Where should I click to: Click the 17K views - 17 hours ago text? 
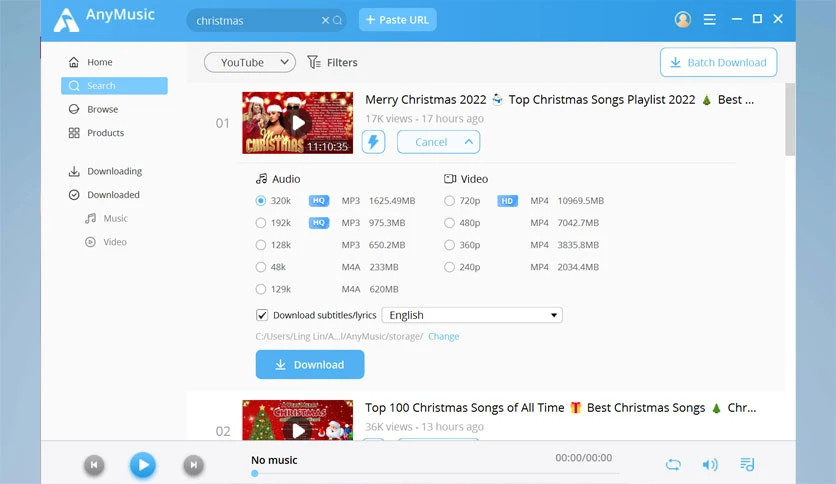(424, 119)
